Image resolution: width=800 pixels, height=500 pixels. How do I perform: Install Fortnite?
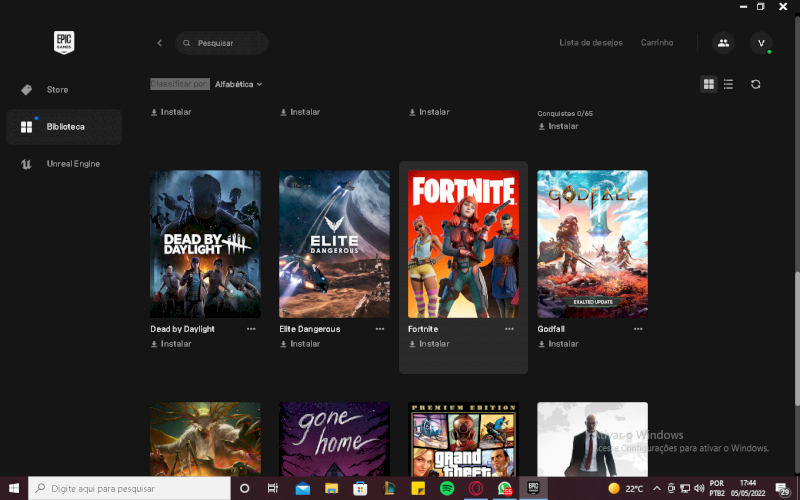point(430,344)
